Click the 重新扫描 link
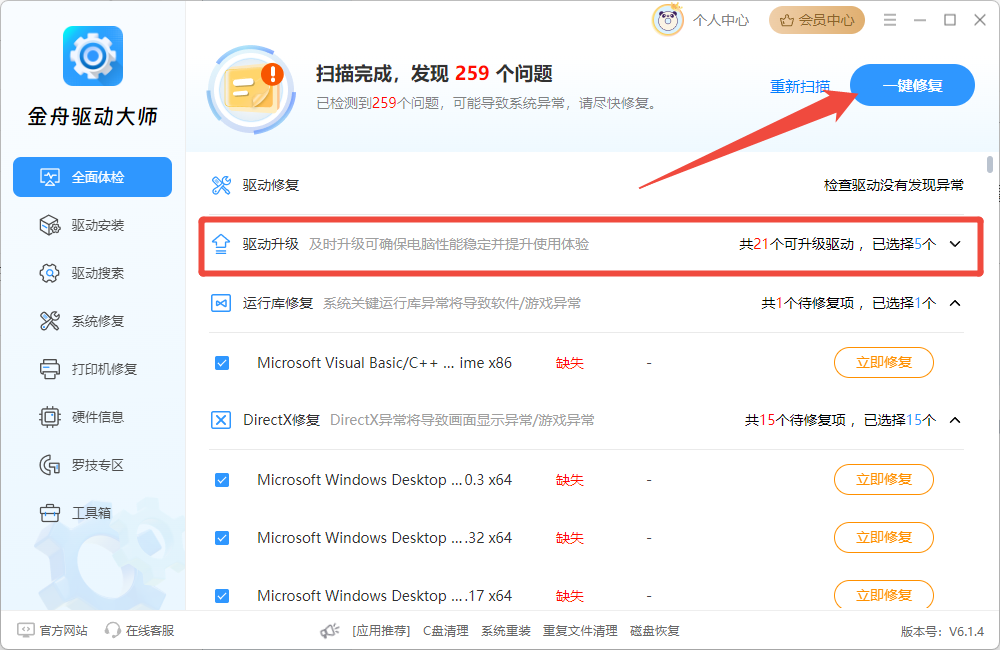This screenshot has width=1000, height=650. click(800, 86)
